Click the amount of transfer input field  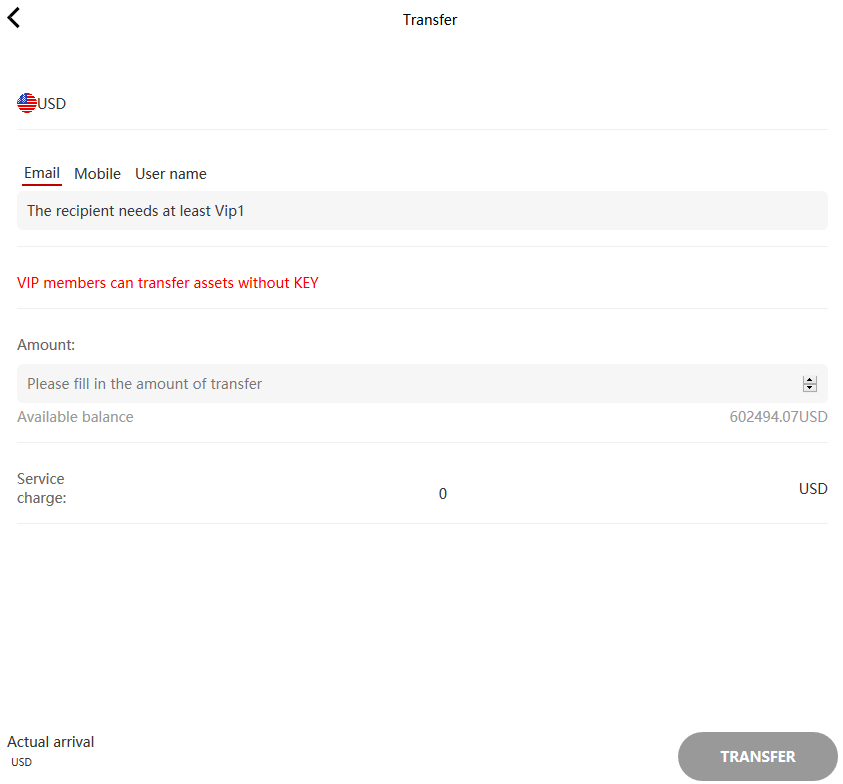click(400, 383)
